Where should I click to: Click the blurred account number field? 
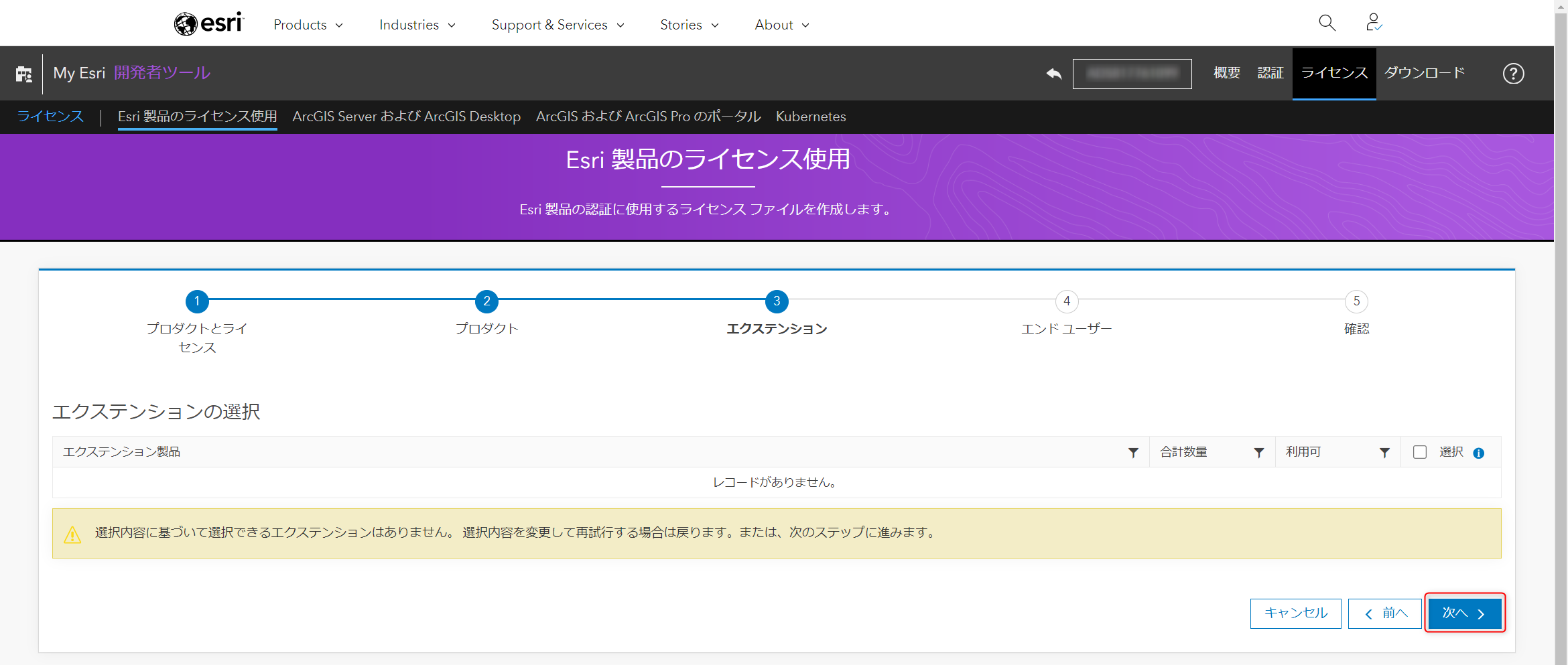tap(1132, 74)
